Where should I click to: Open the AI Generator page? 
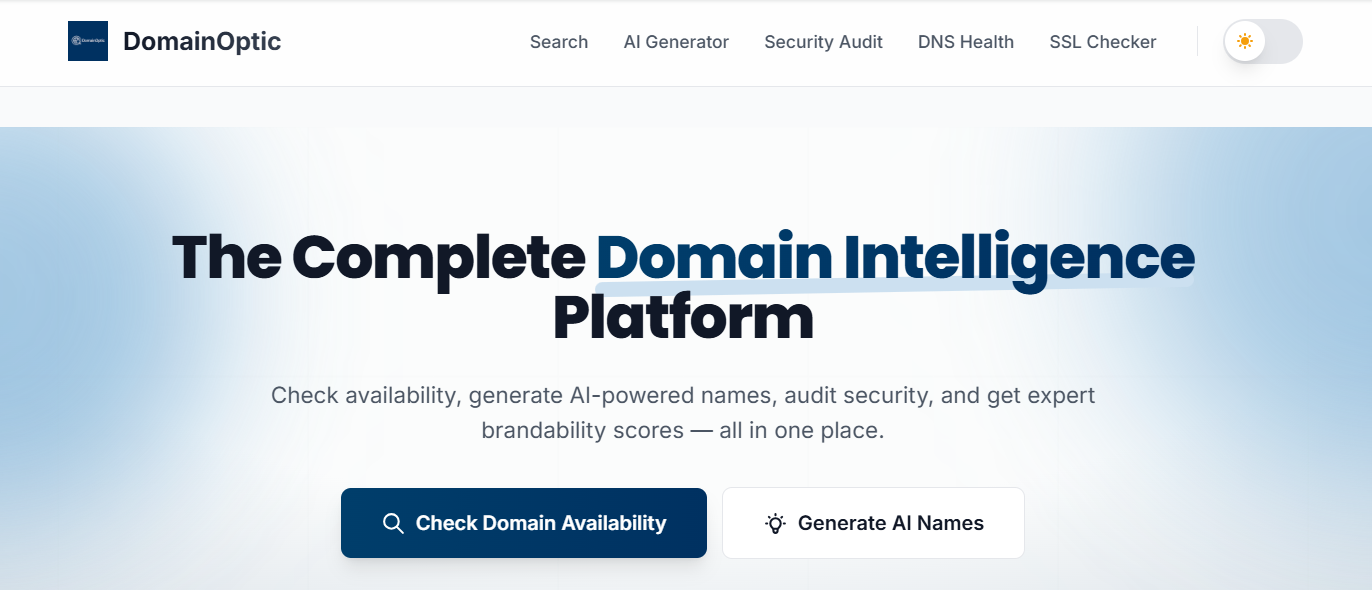click(x=676, y=42)
